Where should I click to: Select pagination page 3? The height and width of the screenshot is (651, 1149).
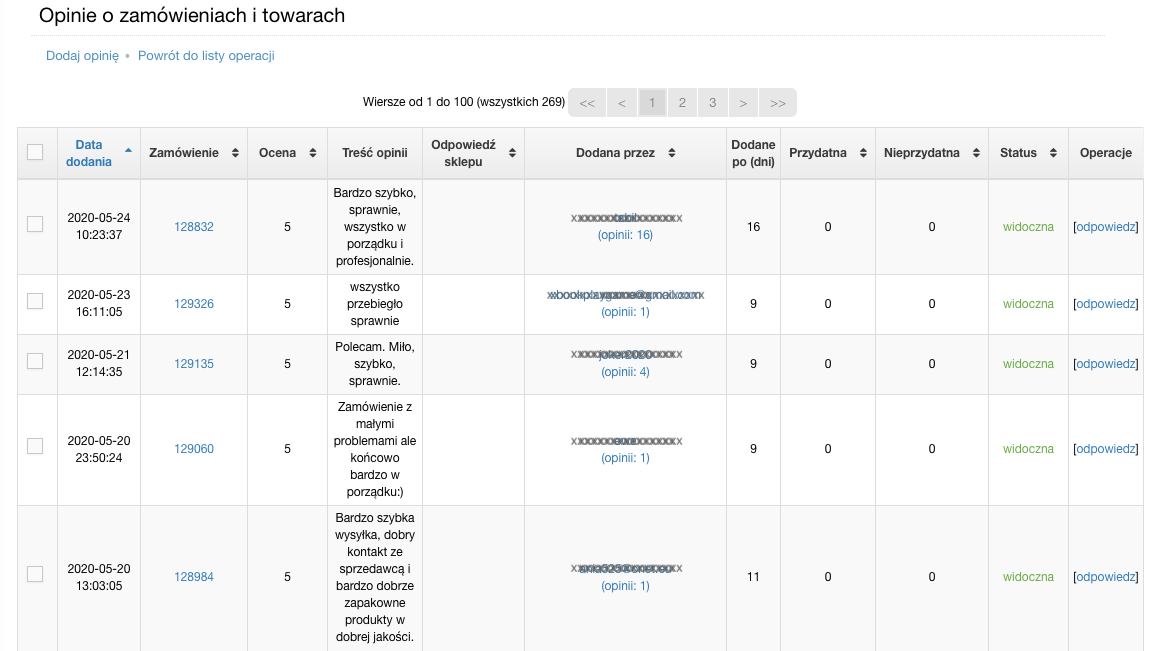[712, 103]
